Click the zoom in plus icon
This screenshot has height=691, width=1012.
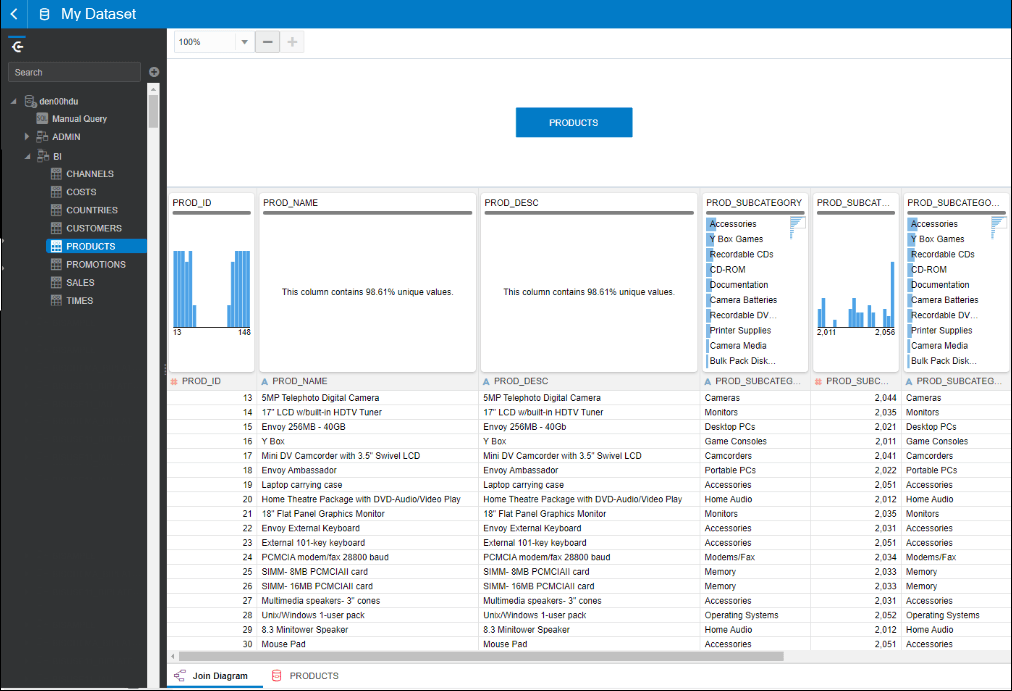tap(290, 43)
